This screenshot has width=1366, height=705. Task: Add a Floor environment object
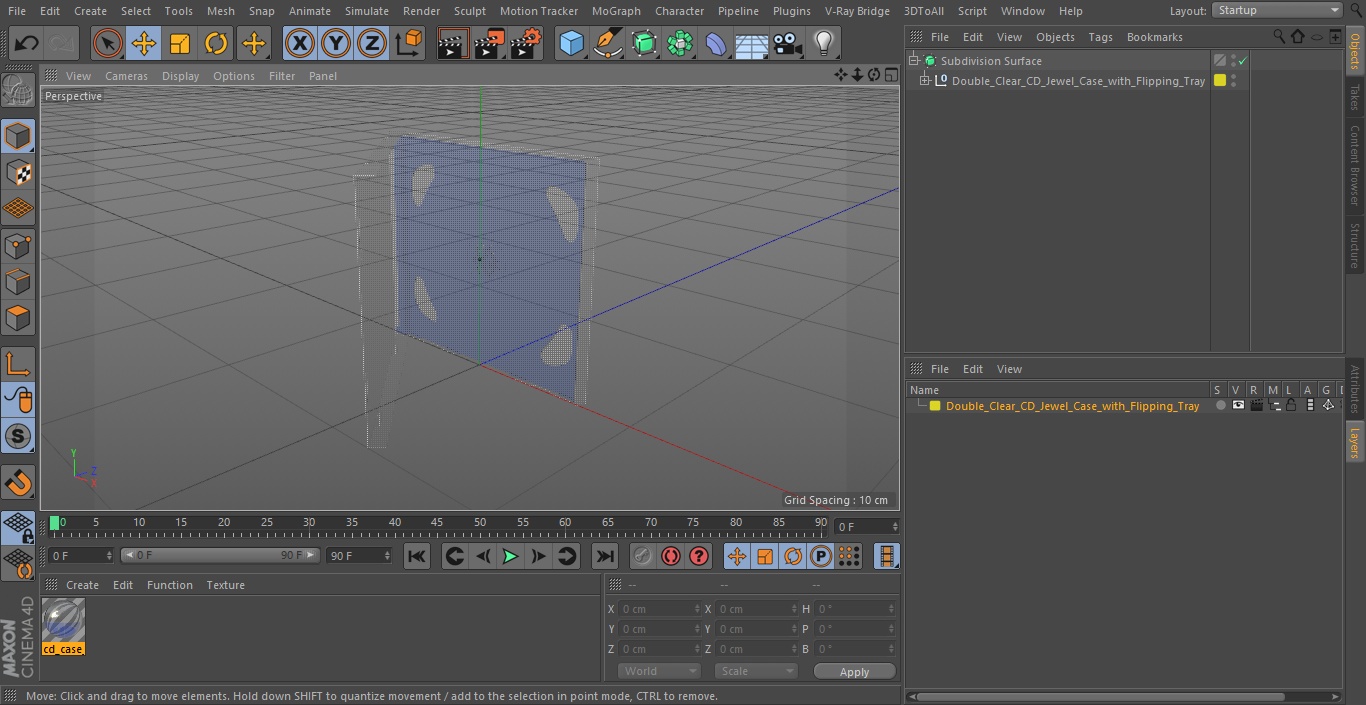click(752, 43)
